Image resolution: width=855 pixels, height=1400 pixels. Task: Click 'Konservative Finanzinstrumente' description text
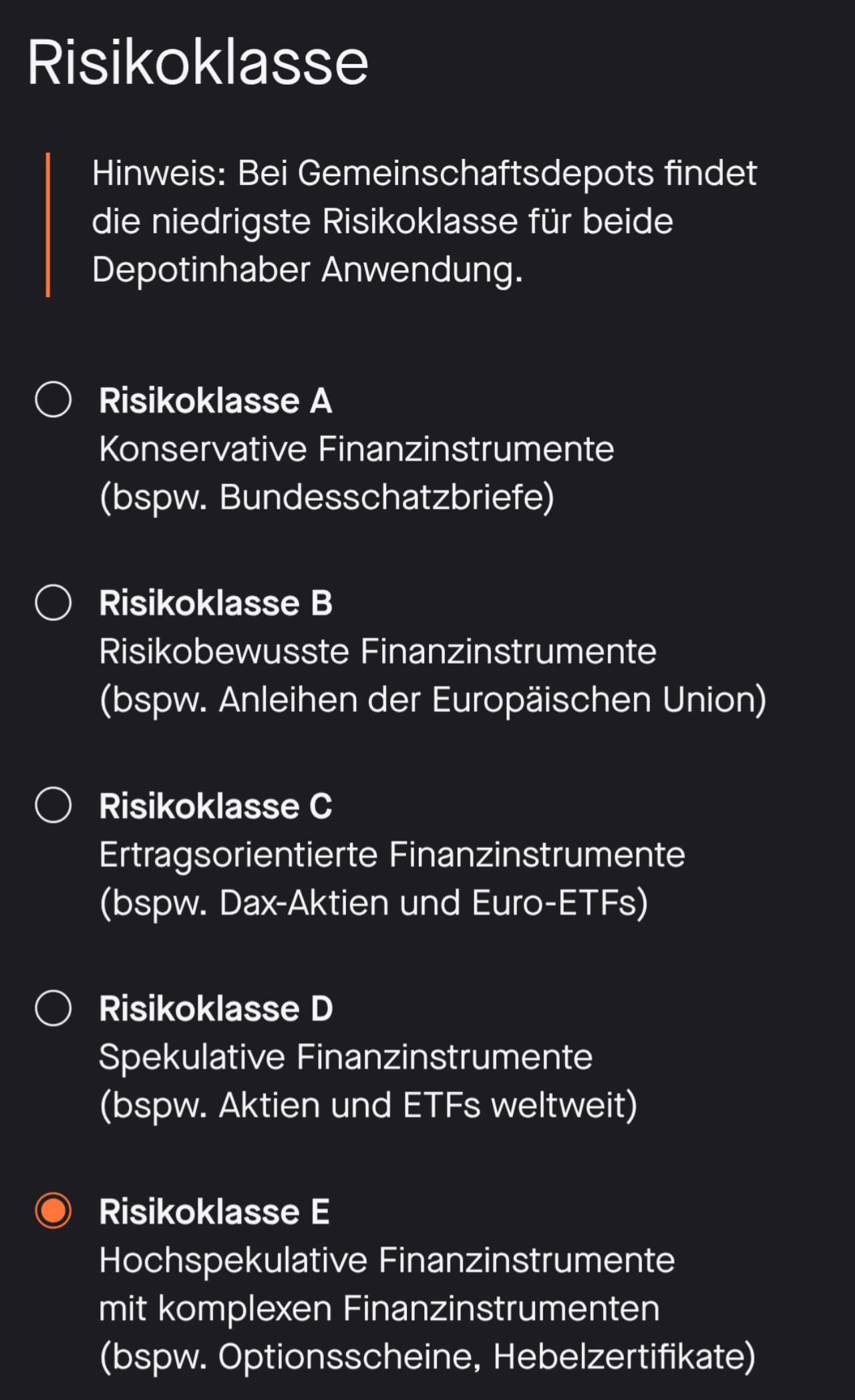click(x=356, y=449)
